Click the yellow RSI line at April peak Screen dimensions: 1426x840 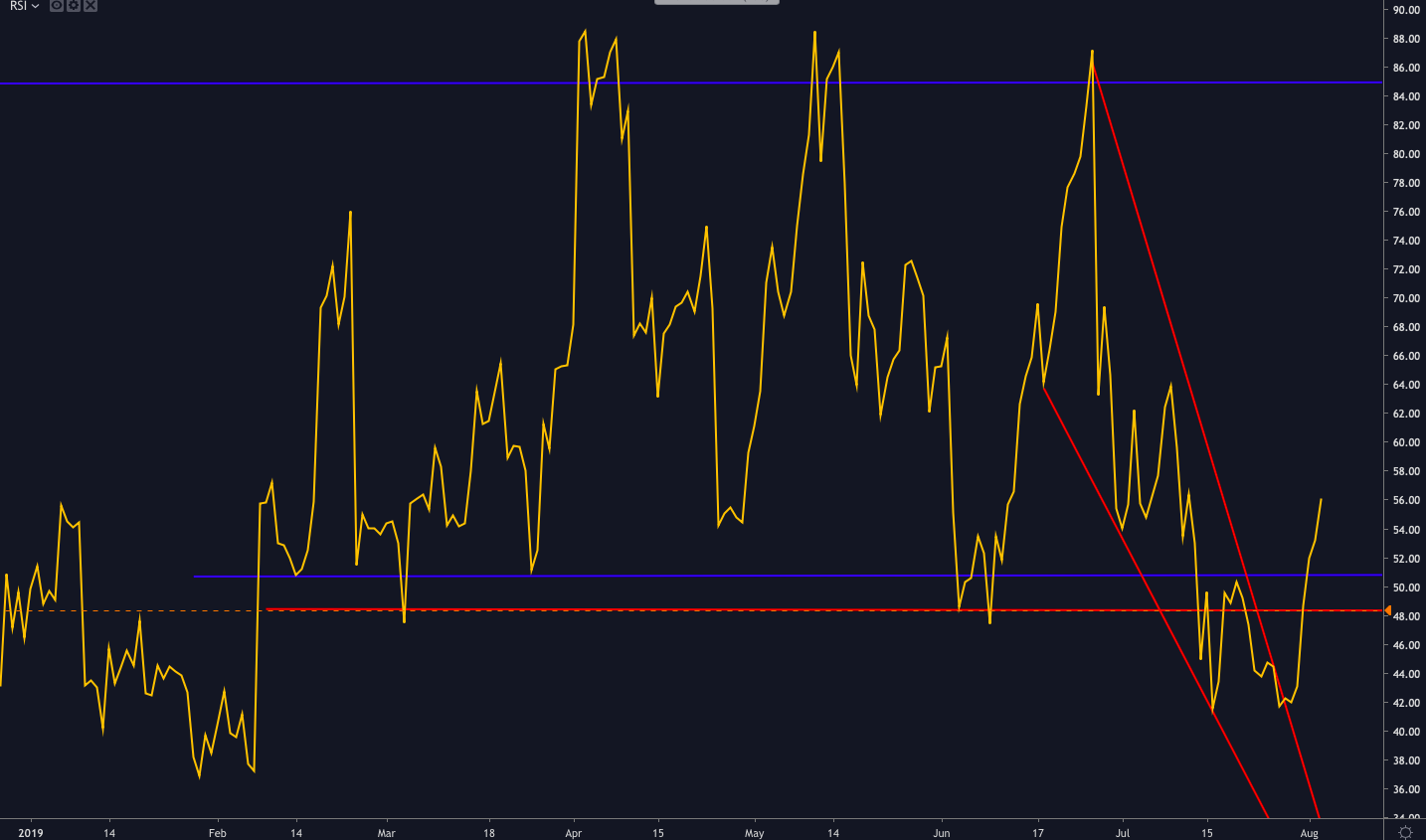click(585, 31)
